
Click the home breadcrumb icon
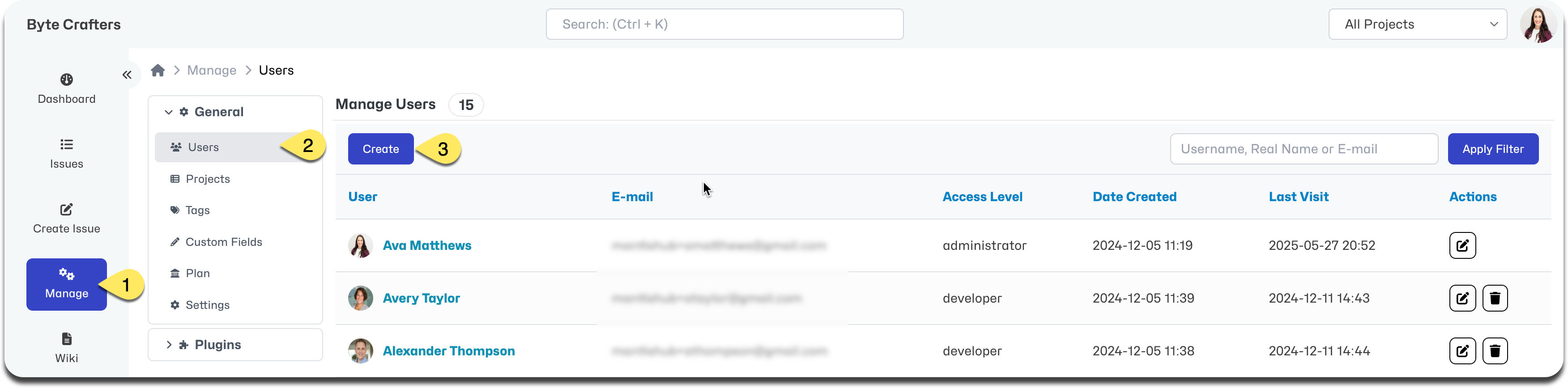point(158,71)
